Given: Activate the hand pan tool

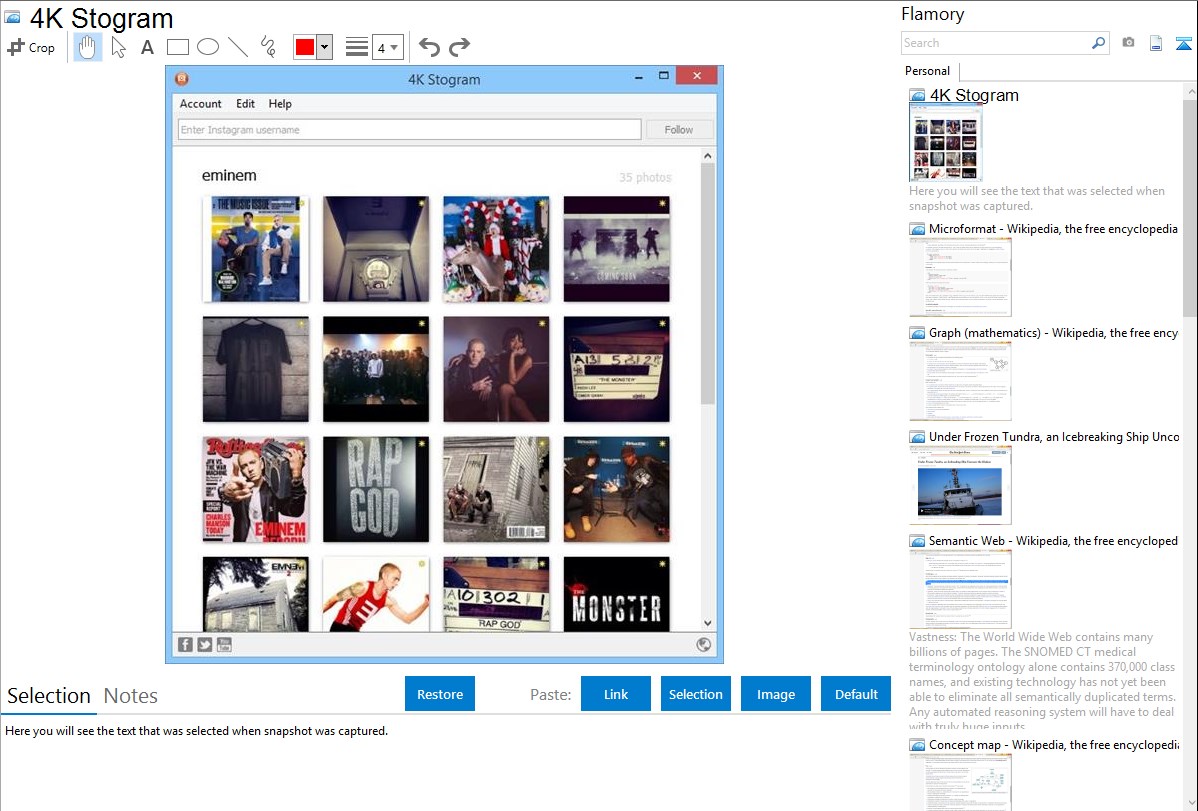Looking at the screenshot, I should tap(87, 47).
